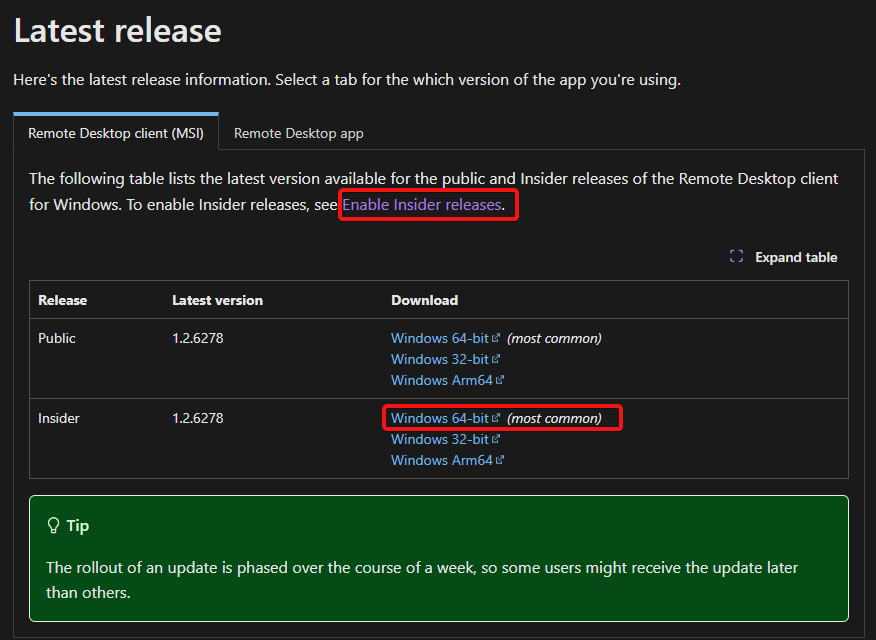This screenshot has height=640, width=876.
Task: Click external link icon beside Public Windows 64-bit
Action: 496,338
